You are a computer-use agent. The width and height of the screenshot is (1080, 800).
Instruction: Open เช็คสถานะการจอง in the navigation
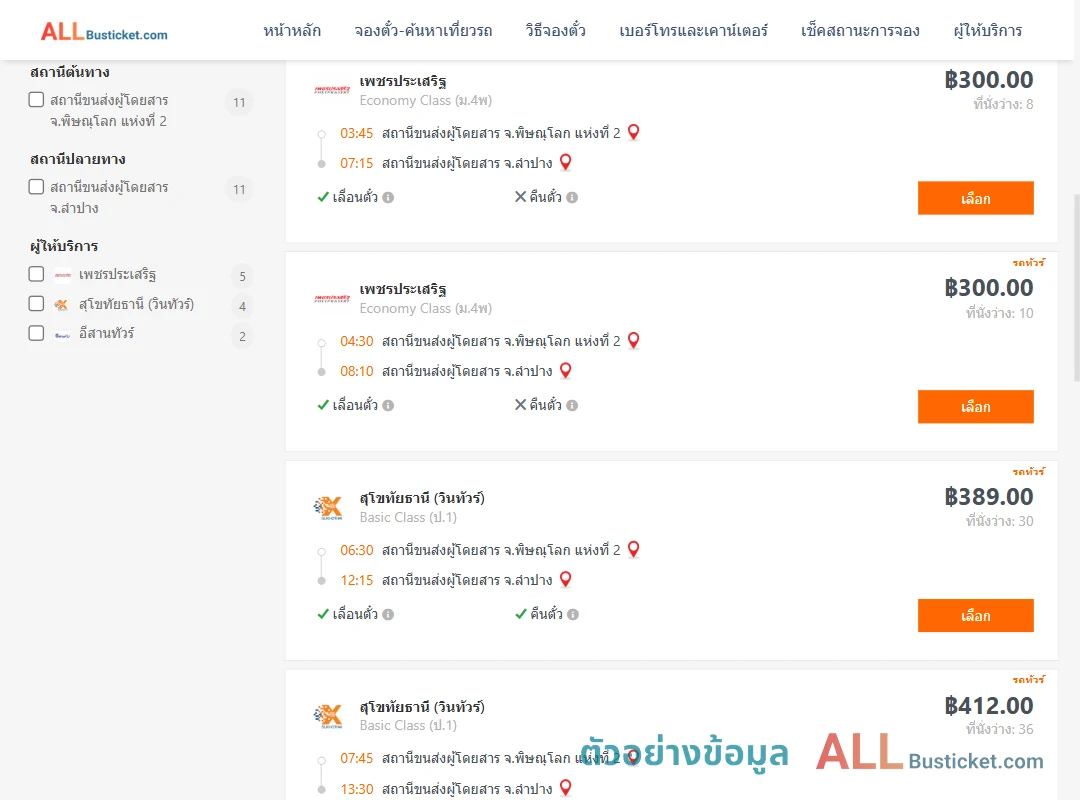click(x=860, y=31)
